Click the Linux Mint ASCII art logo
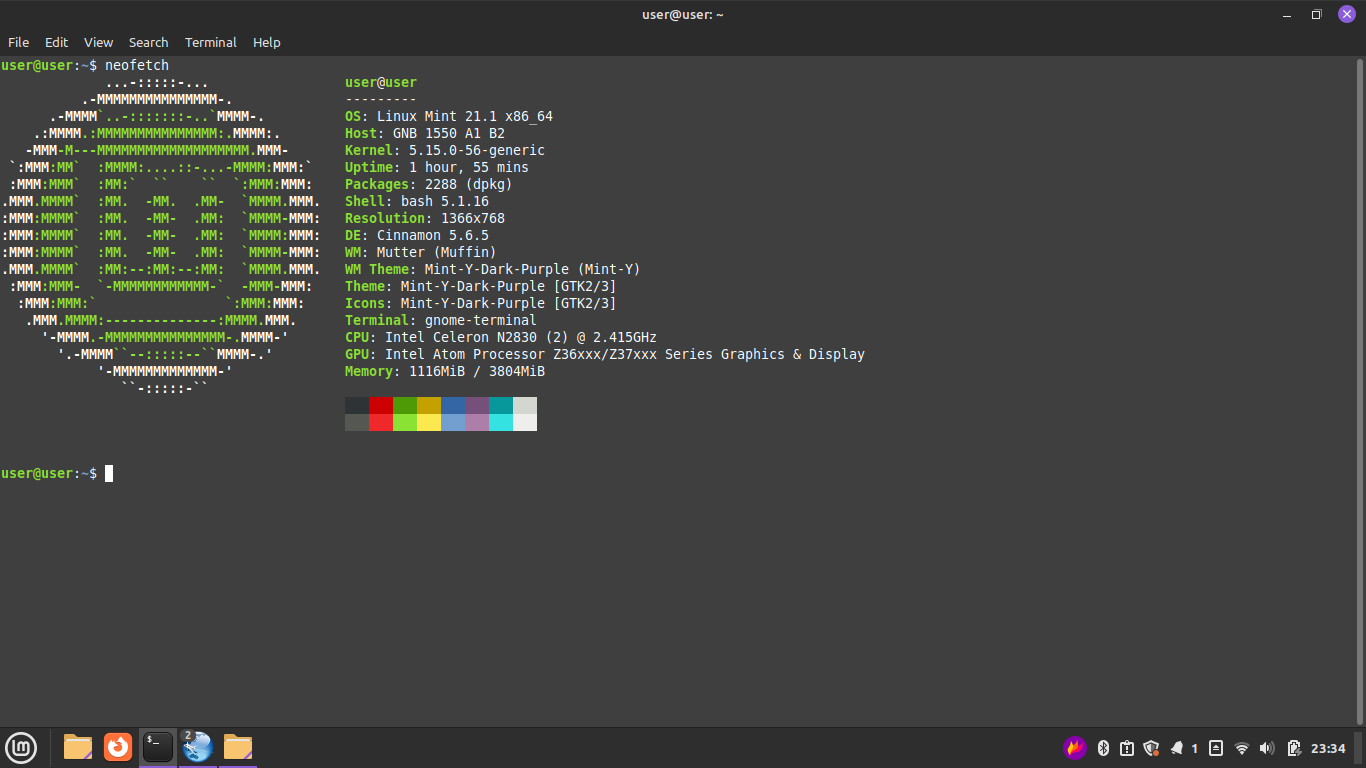The width and height of the screenshot is (1366, 768). click(x=161, y=235)
